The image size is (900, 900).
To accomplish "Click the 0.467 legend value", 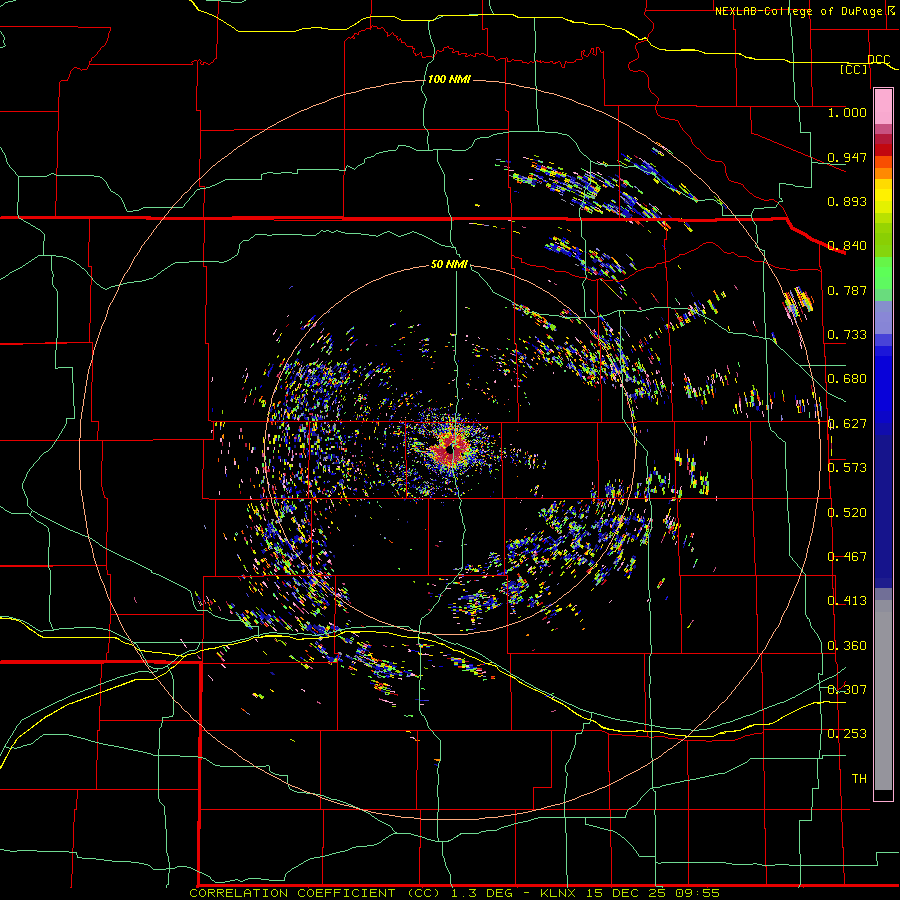I will point(847,557).
